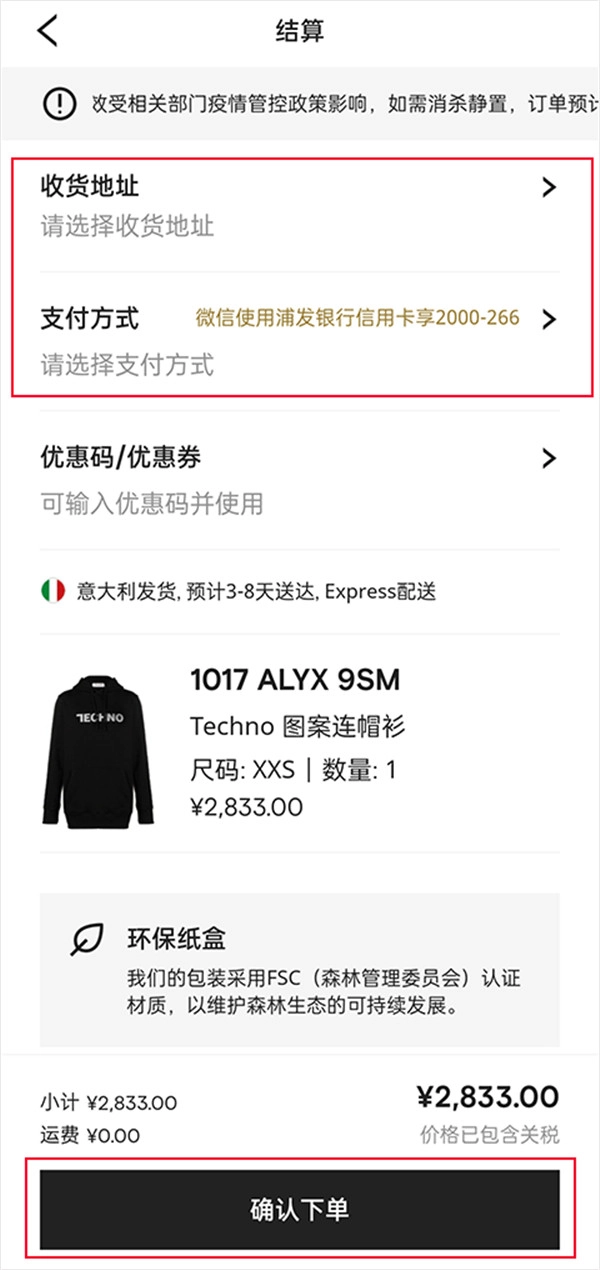Open the 微信使用浦发银行信用卡 promo link
The height and width of the screenshot is (1270, 600).
point(357,319)
